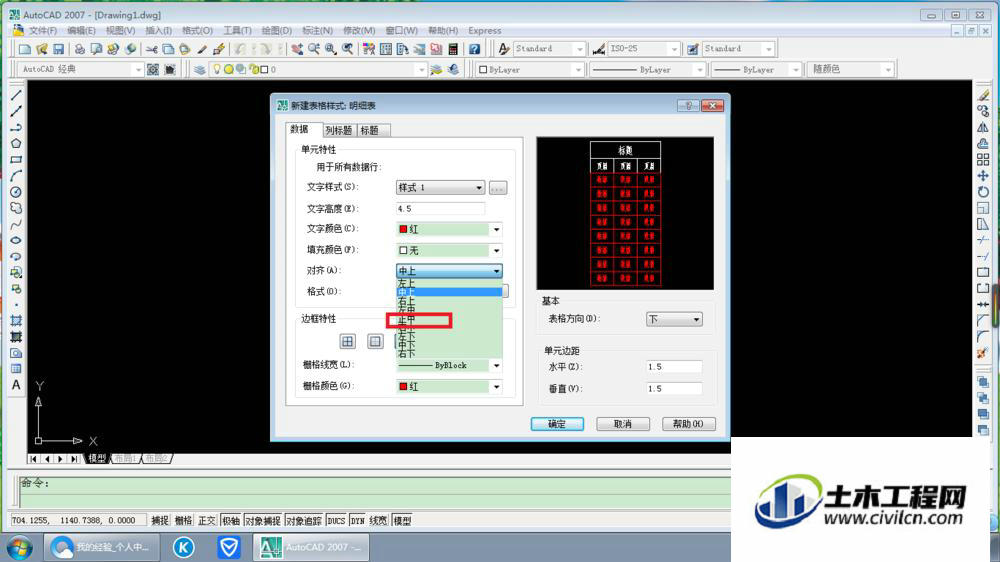Viewport: 1000px width, 562px height.
Task: Toggle 正交 ortho mode in status bar
Action: 207,521
